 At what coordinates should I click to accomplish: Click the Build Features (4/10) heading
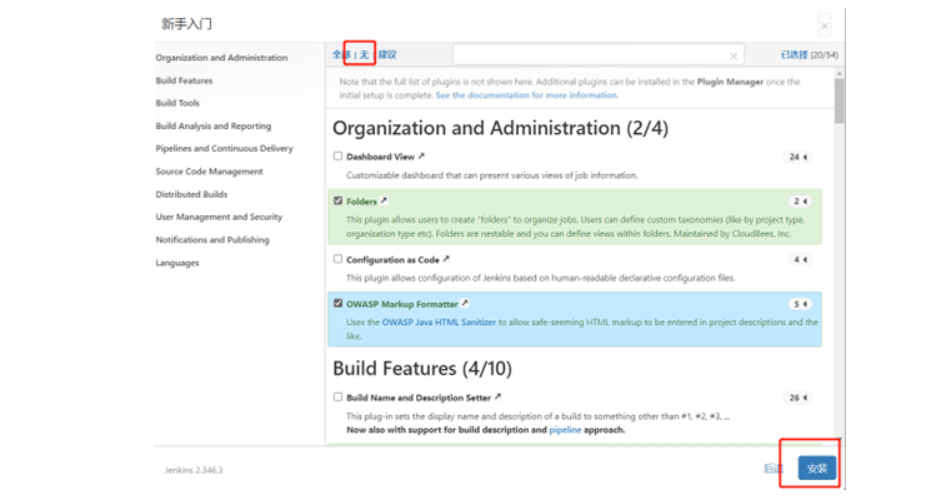tap(422, 368)
